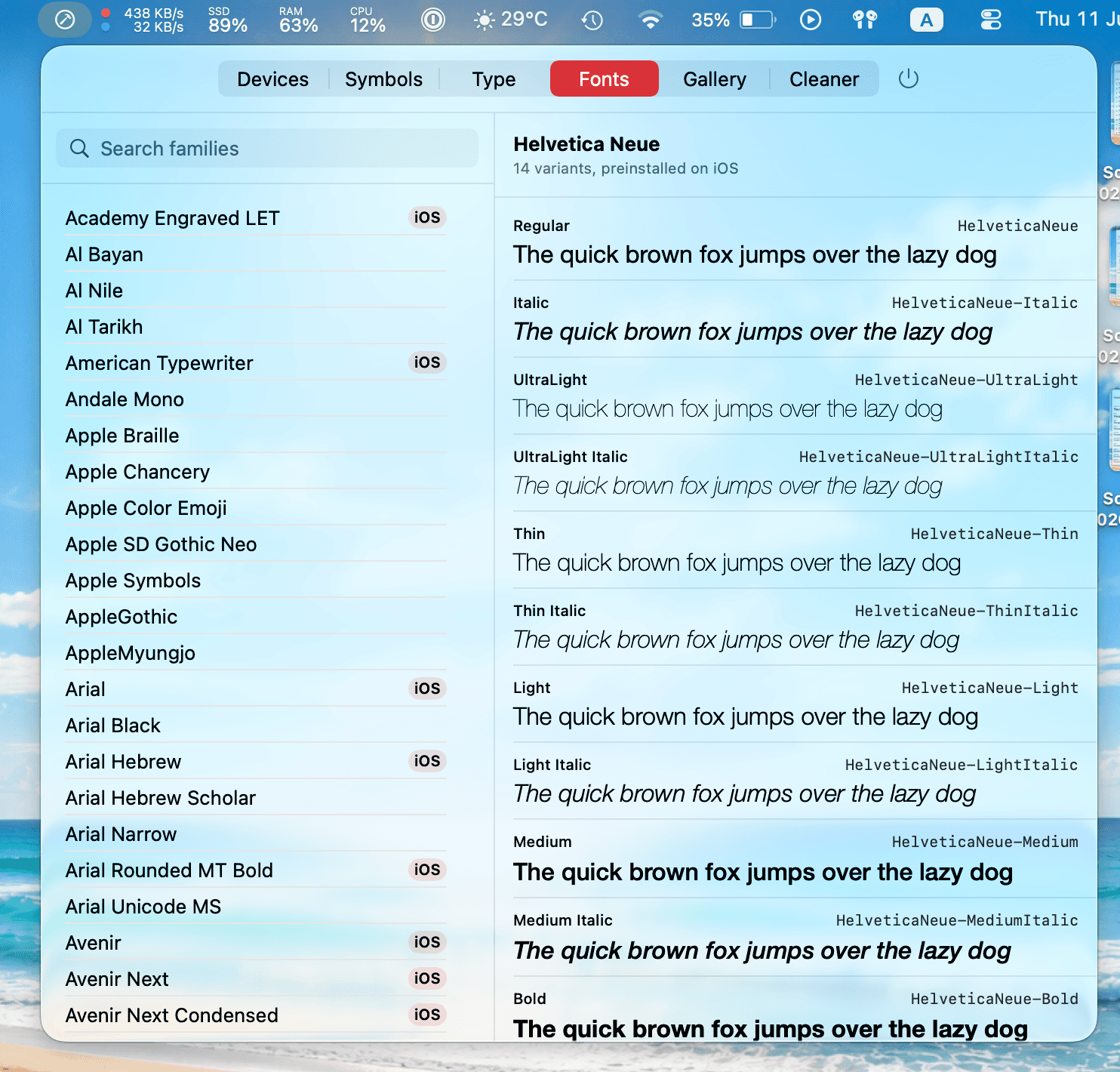The height and width of the screenshot is (1072, 1120).
Task: Click CPU 12% status in menu bar
Action: 368,20
